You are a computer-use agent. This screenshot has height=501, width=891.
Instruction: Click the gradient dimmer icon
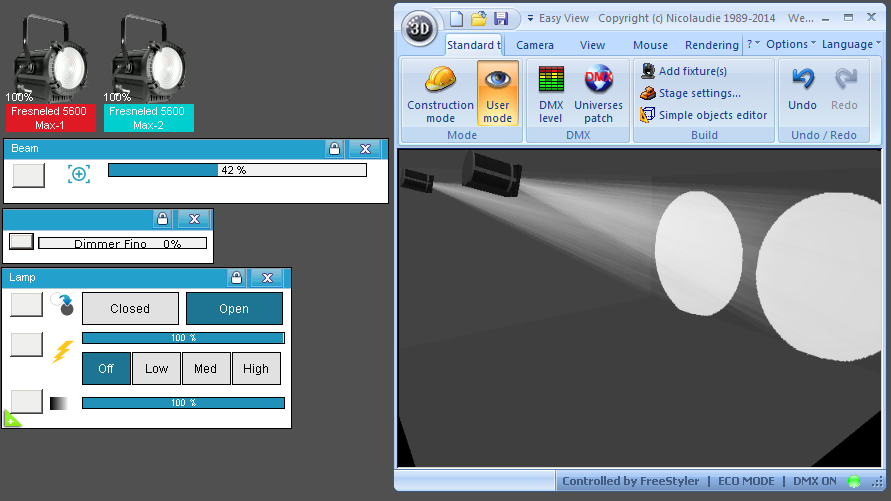59,403
